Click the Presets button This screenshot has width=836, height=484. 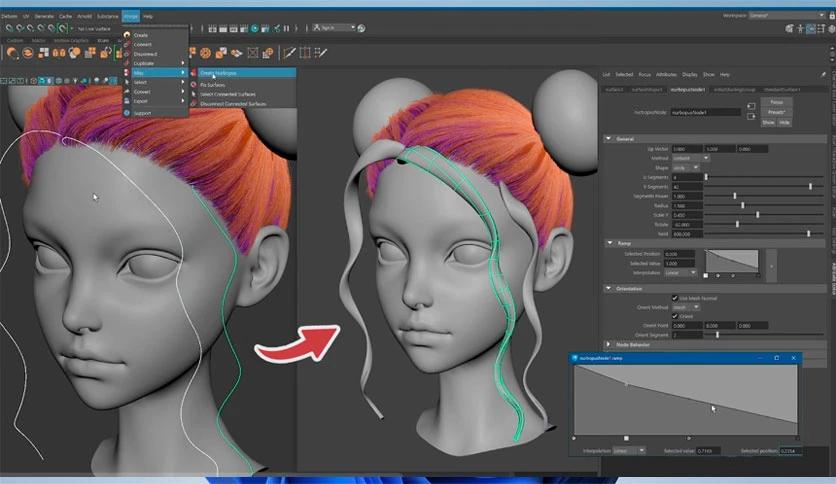(x=776, y=112)
